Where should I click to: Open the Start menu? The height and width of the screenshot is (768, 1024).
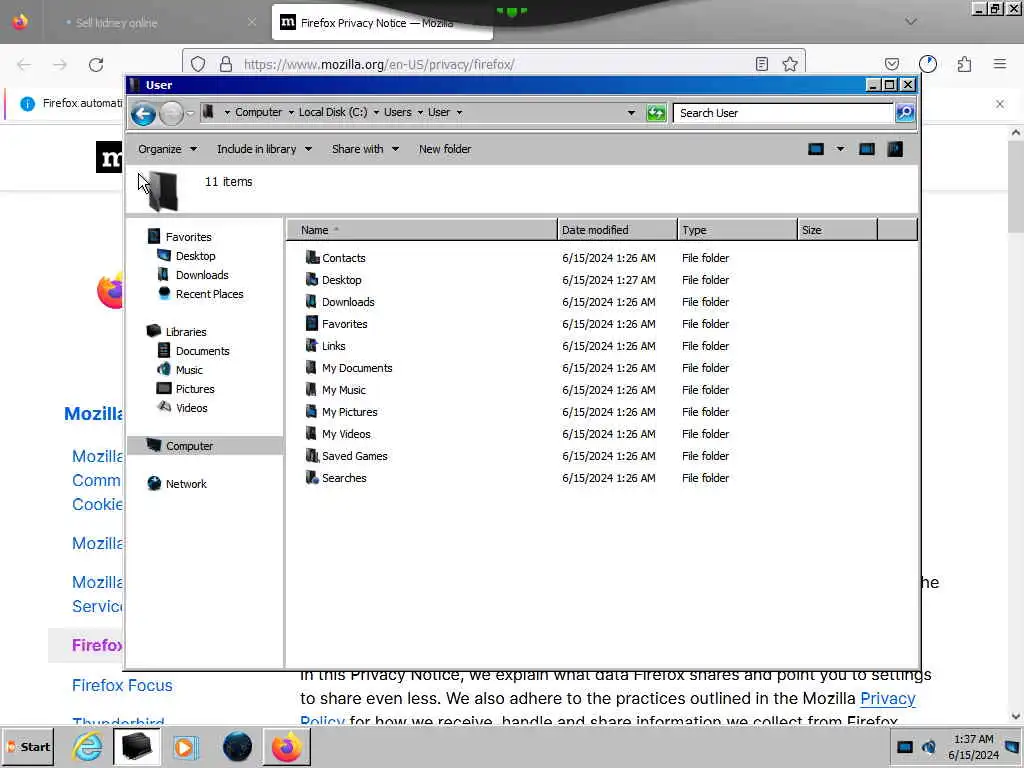click(x=28, y=746)
